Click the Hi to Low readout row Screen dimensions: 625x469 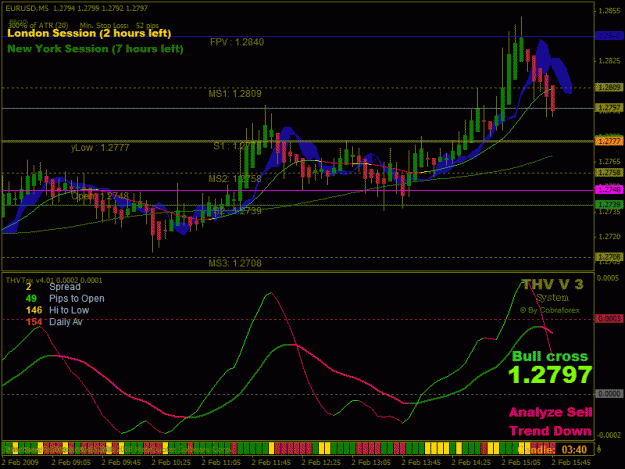(57, 310)
